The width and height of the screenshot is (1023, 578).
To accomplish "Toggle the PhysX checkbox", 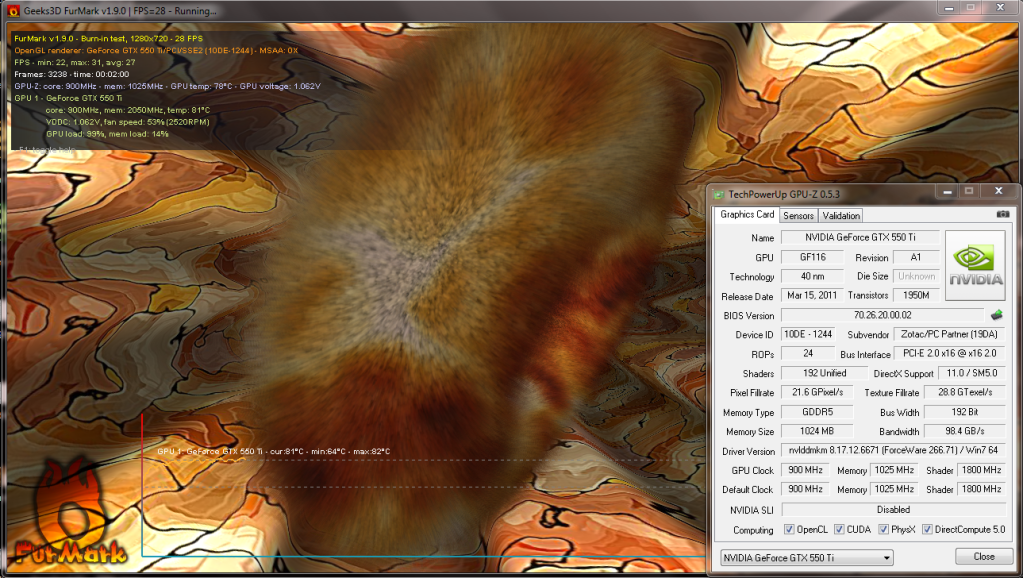I will point(883,529).
